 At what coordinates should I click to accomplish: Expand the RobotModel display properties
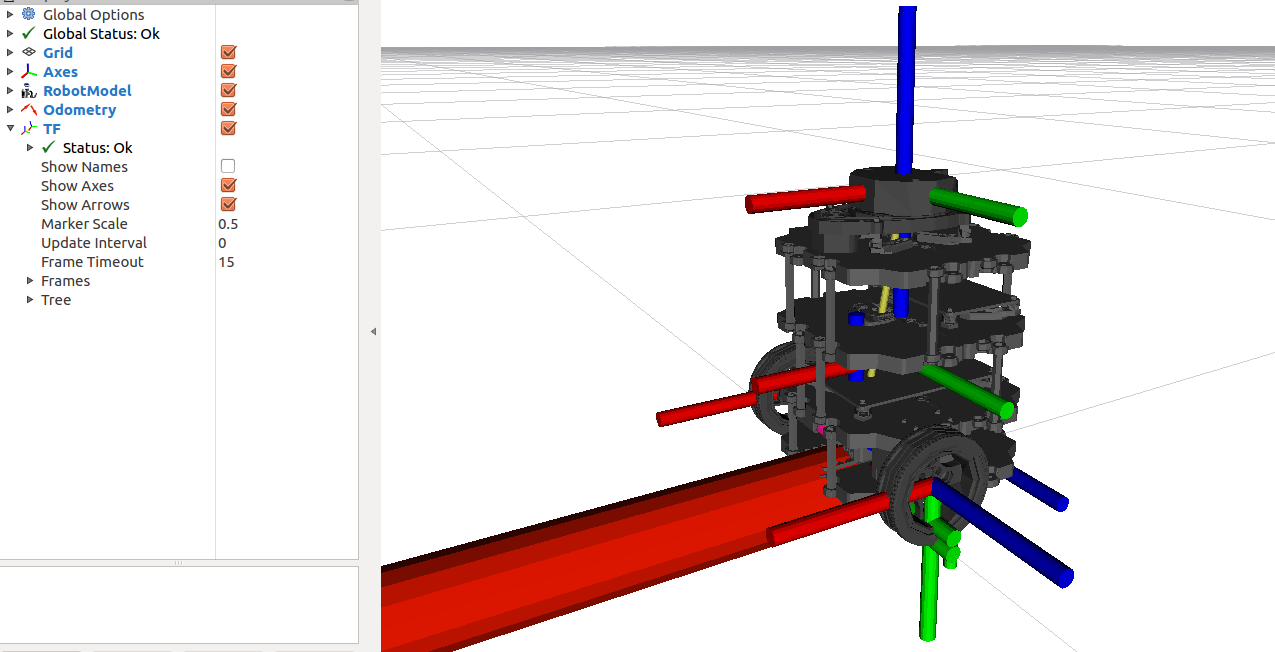[10, 90]
